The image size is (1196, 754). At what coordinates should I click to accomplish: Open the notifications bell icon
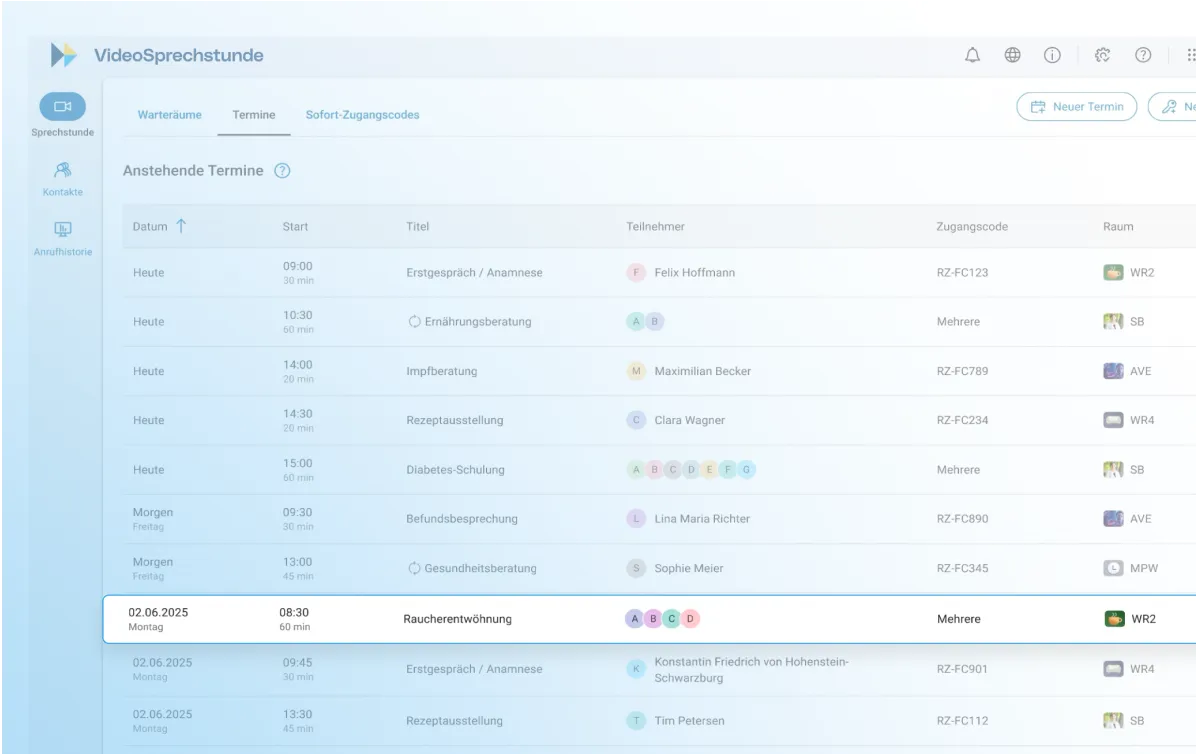point(973,55)
